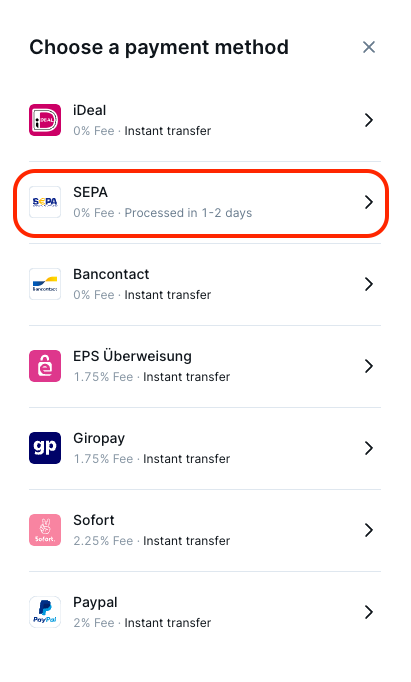411x682 pixels.
Task: Close the payment method dialog
Action: 369,47
